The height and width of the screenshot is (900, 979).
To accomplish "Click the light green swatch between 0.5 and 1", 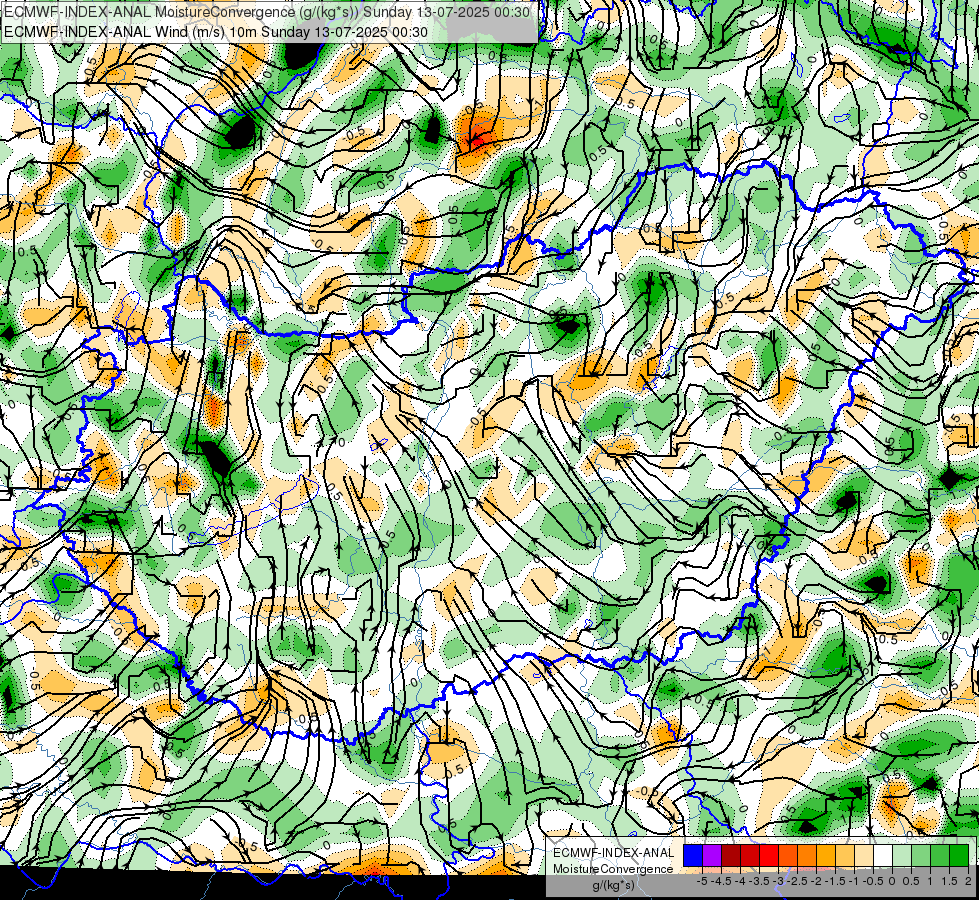I will click(921, 855).
